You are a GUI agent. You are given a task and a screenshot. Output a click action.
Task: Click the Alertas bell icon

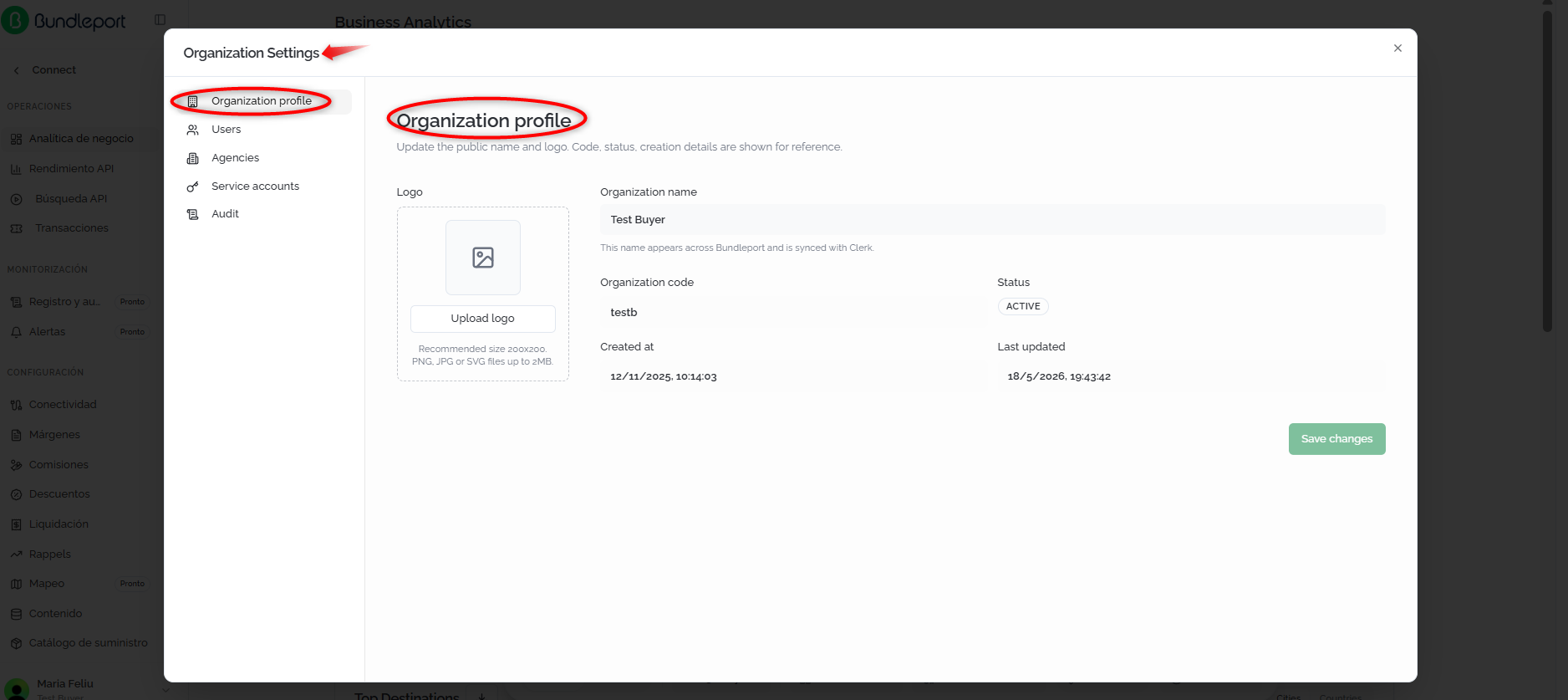point(16,332)
